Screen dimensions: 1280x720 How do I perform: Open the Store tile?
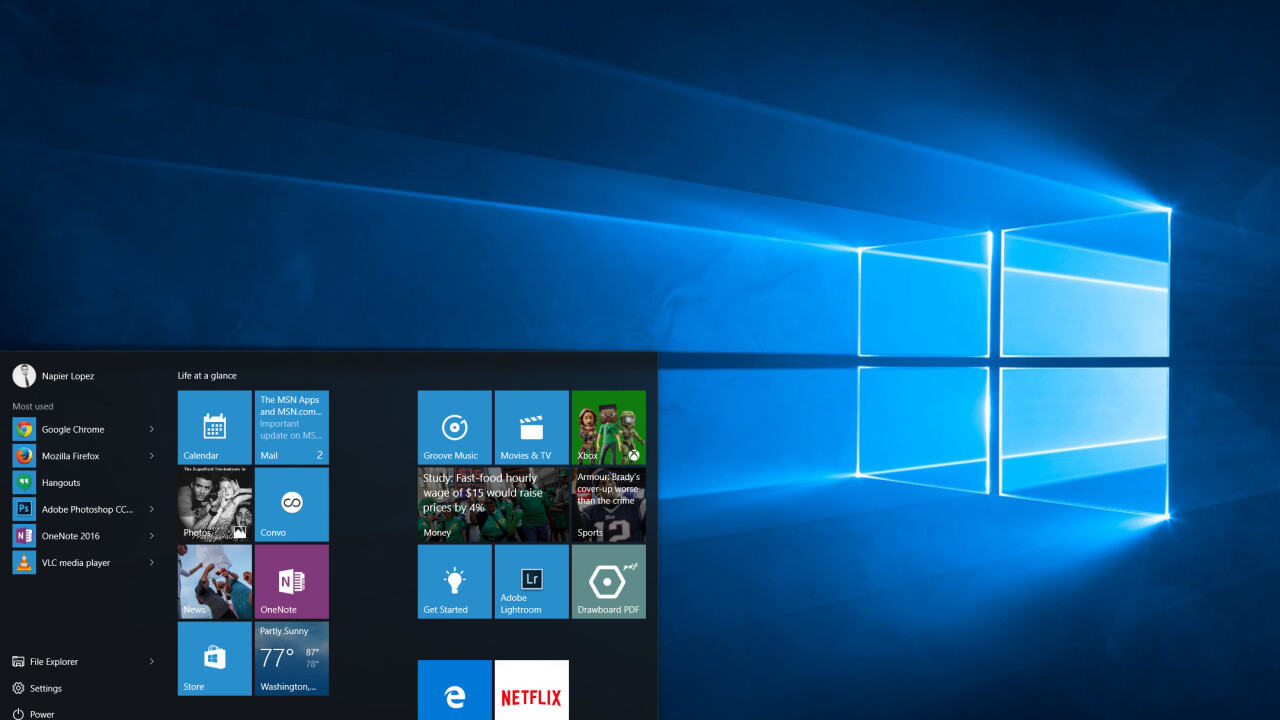pos(214,658)
